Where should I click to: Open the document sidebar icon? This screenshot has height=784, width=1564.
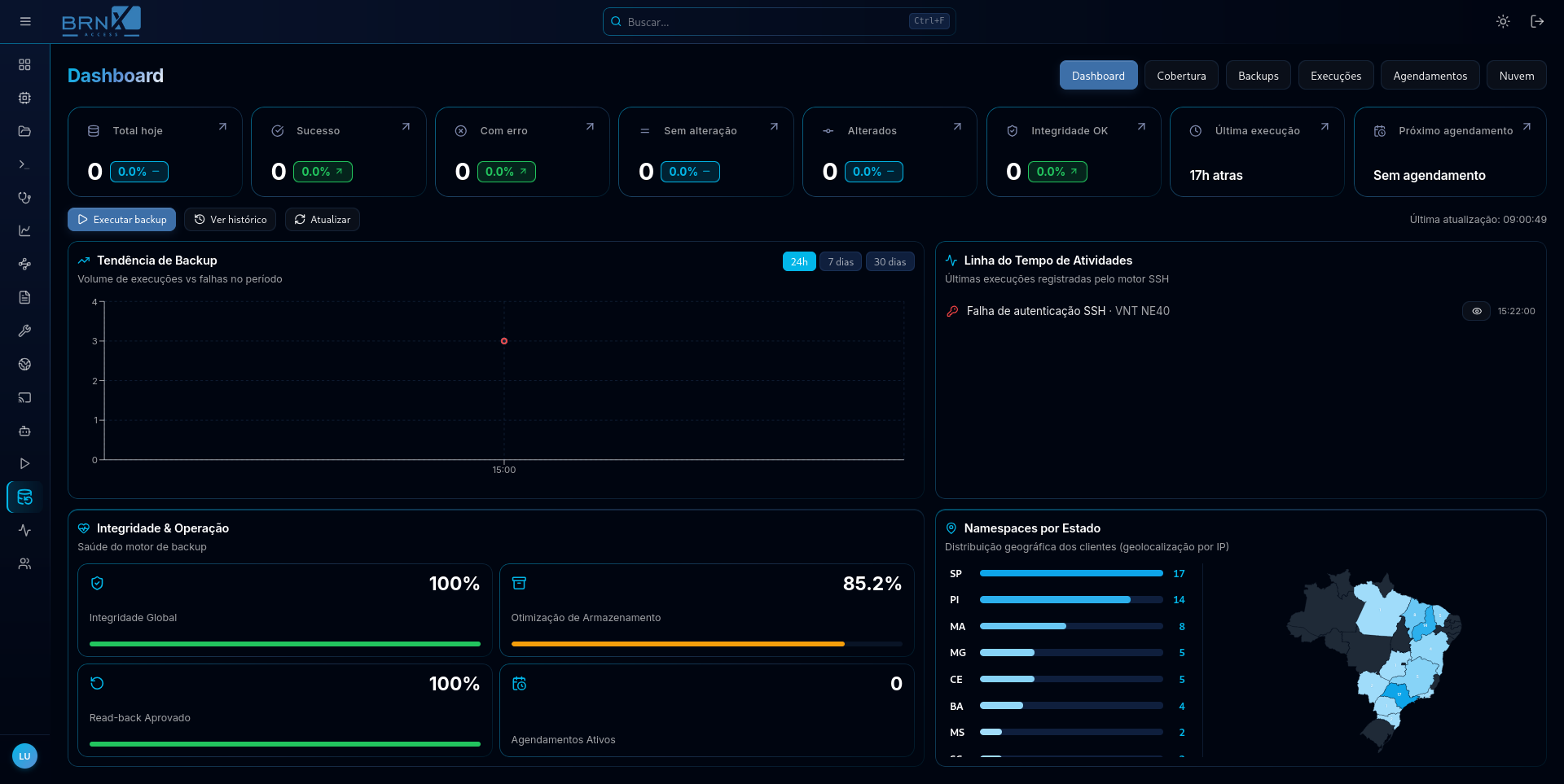24,297
